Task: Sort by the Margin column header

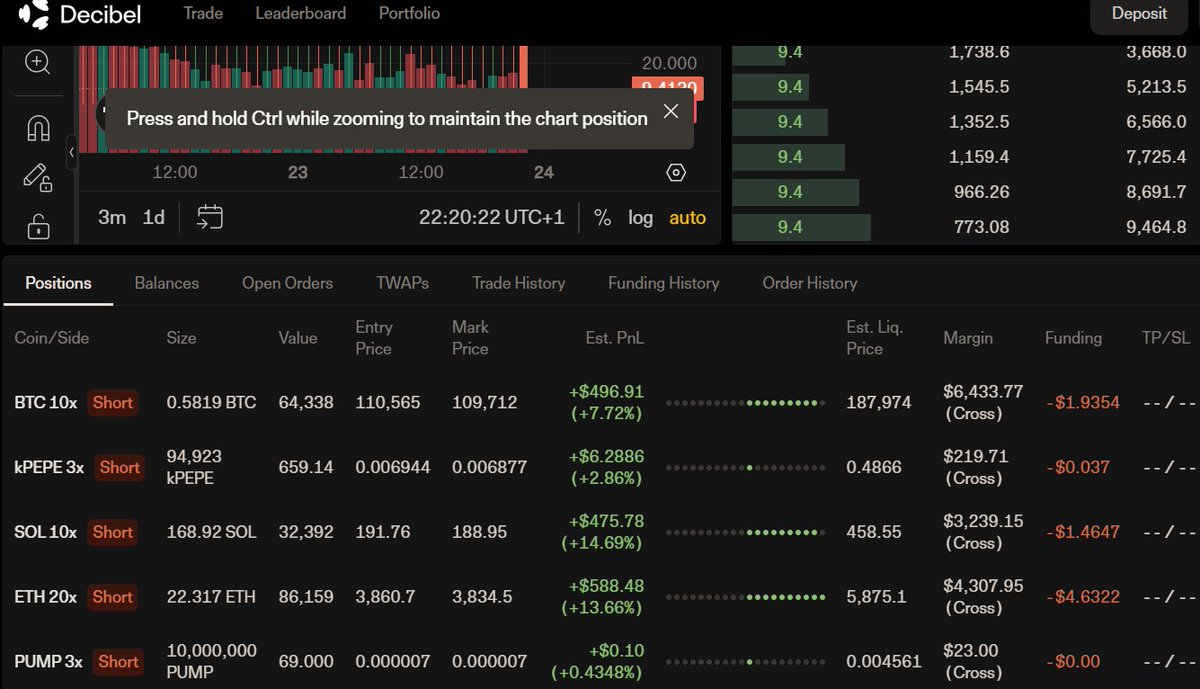Action: coord(968,338)
